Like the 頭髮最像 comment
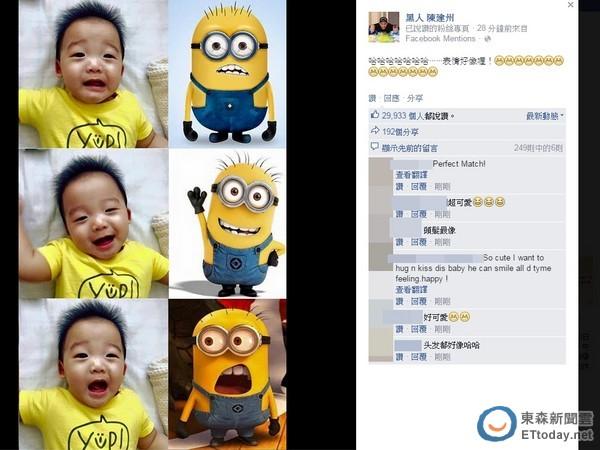 (399, 242)
